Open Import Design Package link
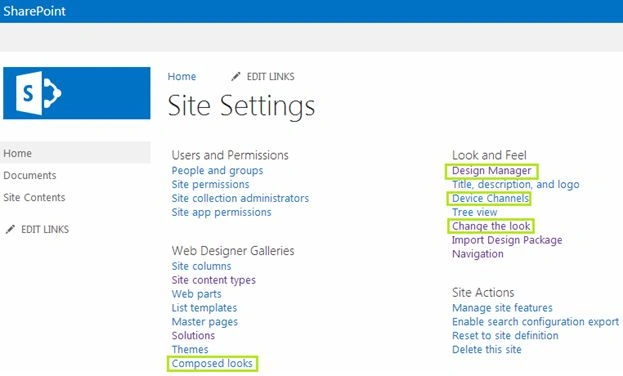623x376 pixels. 507,240
